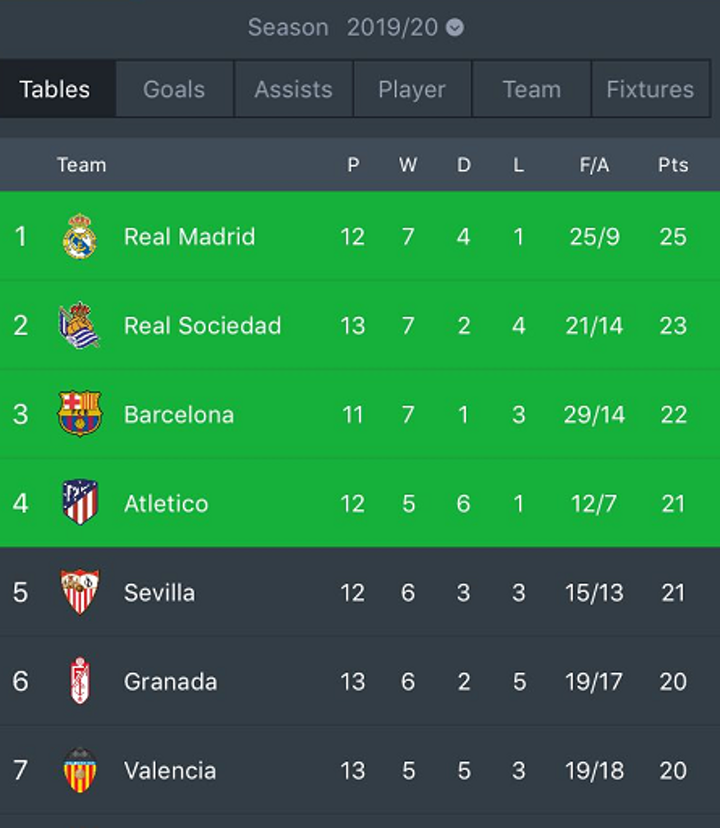Open the 2019/20 season selector
This screenshot has height=828, width=720.
coord(392,27)
